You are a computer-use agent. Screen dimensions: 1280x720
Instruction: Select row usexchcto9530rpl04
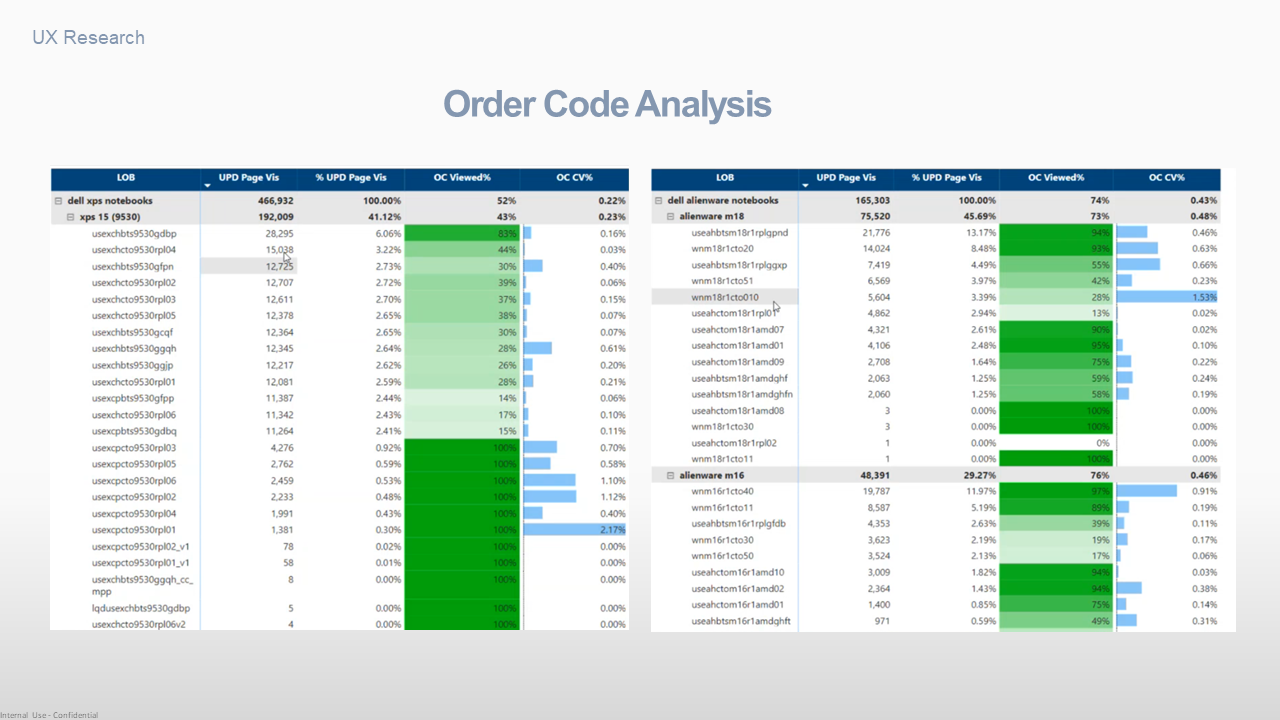point(340,250)
